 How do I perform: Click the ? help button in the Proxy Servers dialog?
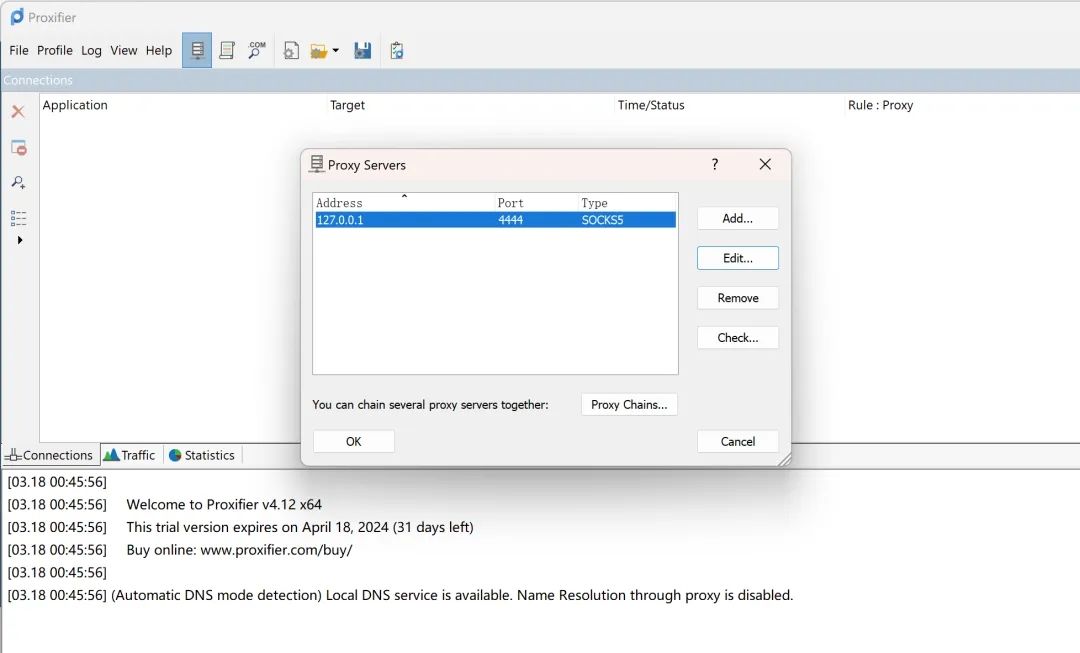[x=715, y=164]
